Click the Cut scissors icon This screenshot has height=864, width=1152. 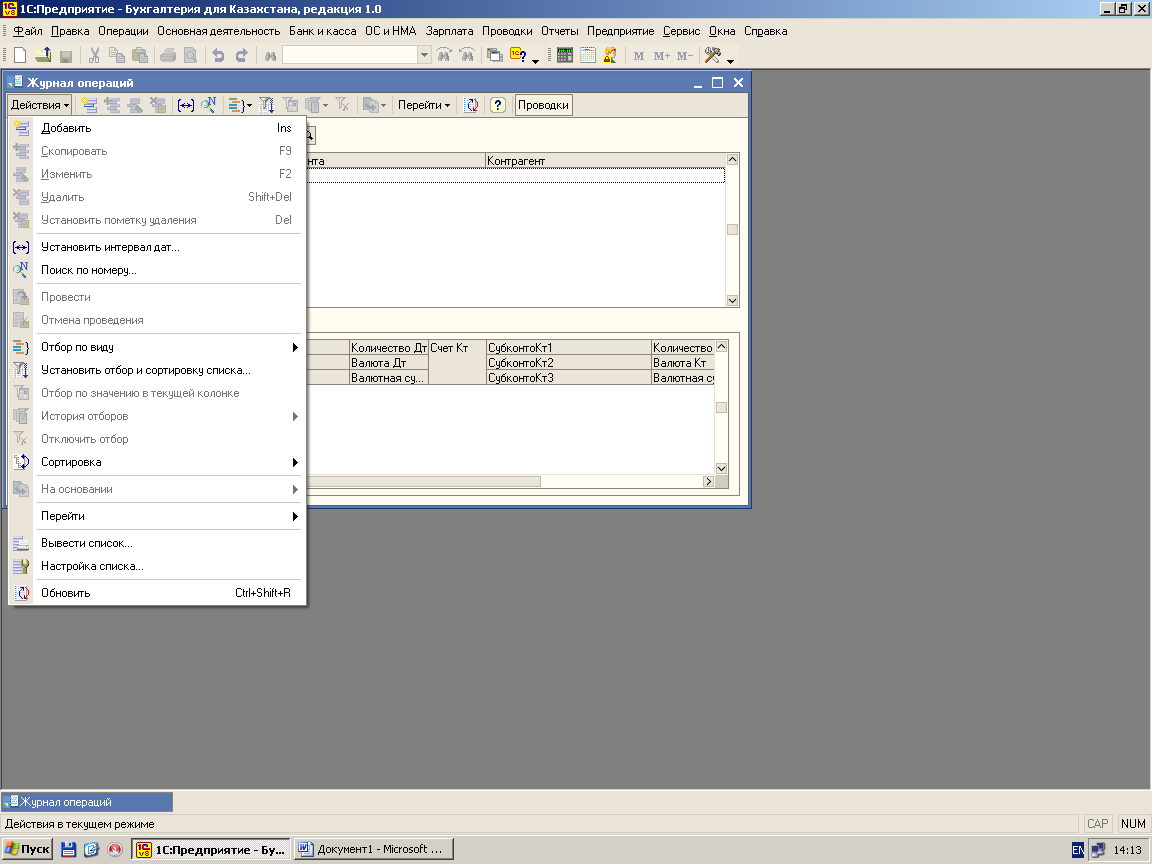coord(94,55)
